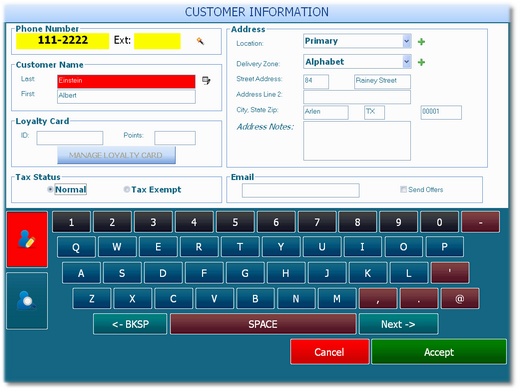Tap the D key
Image resolution: width=520 pixels, height=392 pixels.
point(163,273)
